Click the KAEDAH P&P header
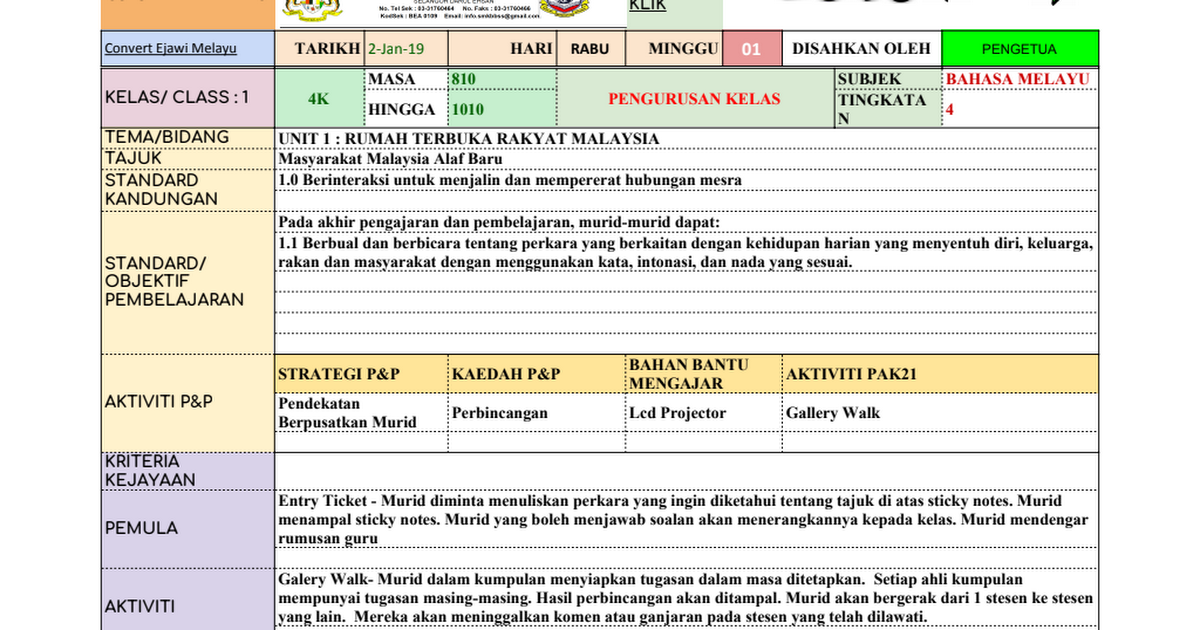Image resolution: width=1200 pixels, height=630 pixels. [x=537, y=374]
